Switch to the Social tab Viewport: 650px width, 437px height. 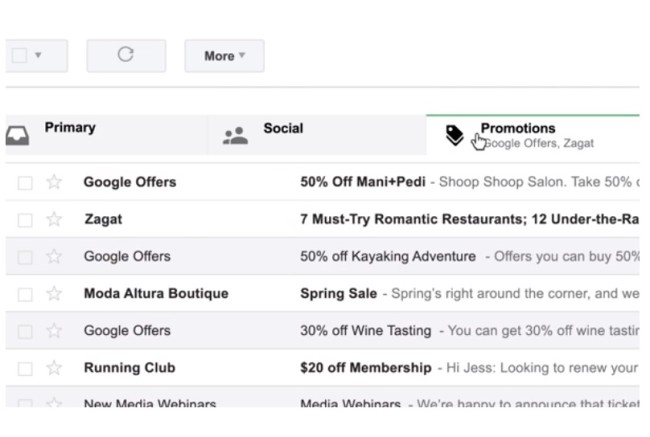click(317, 135)
